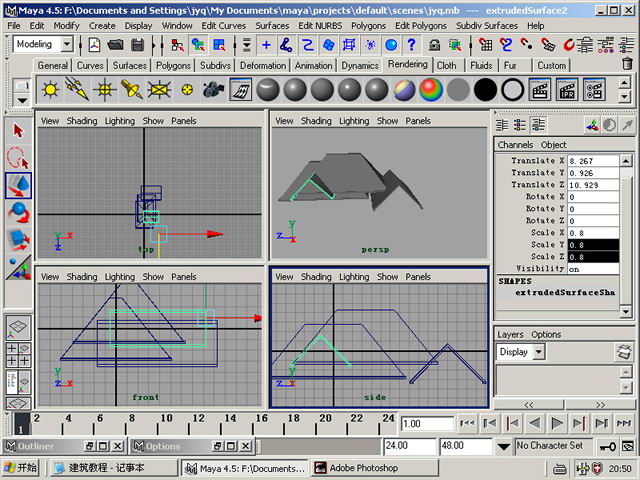Save the scene with the floppy icon
The height and width of the screenshot is (480, 640).
(x=138, y=44)
